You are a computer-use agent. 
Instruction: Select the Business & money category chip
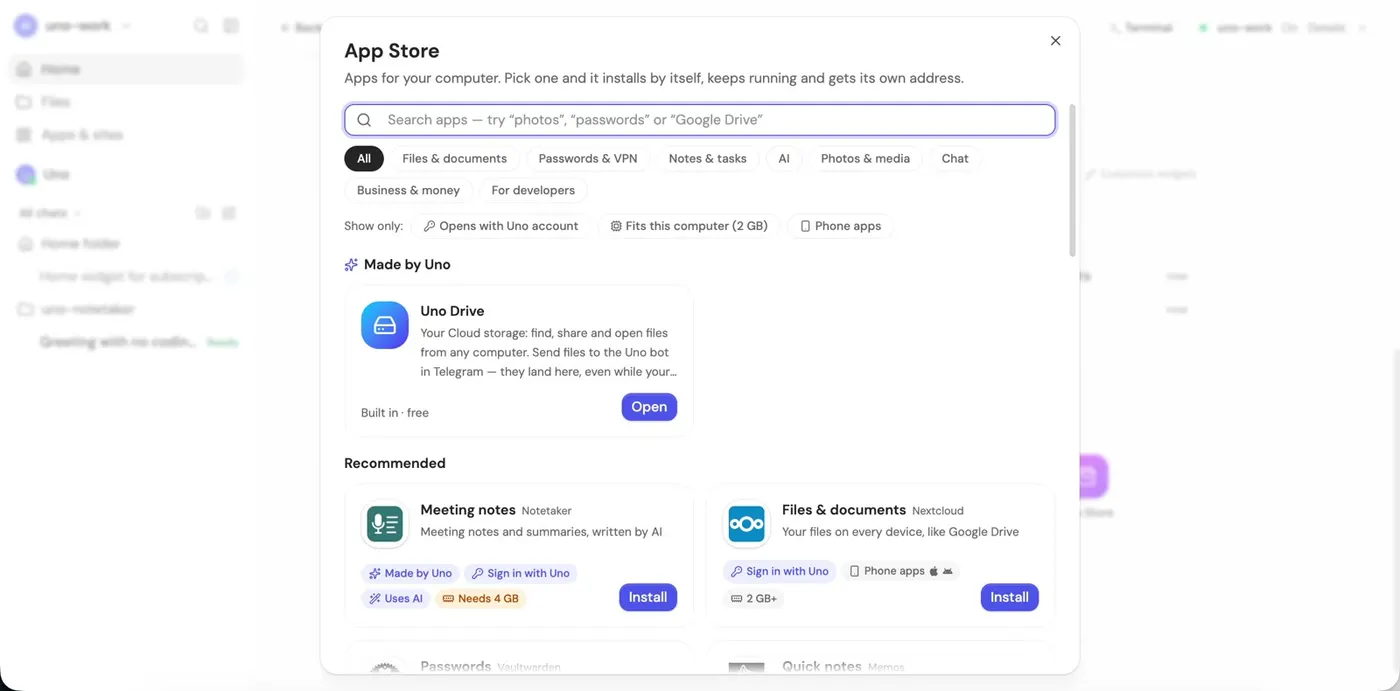[409, 190]
